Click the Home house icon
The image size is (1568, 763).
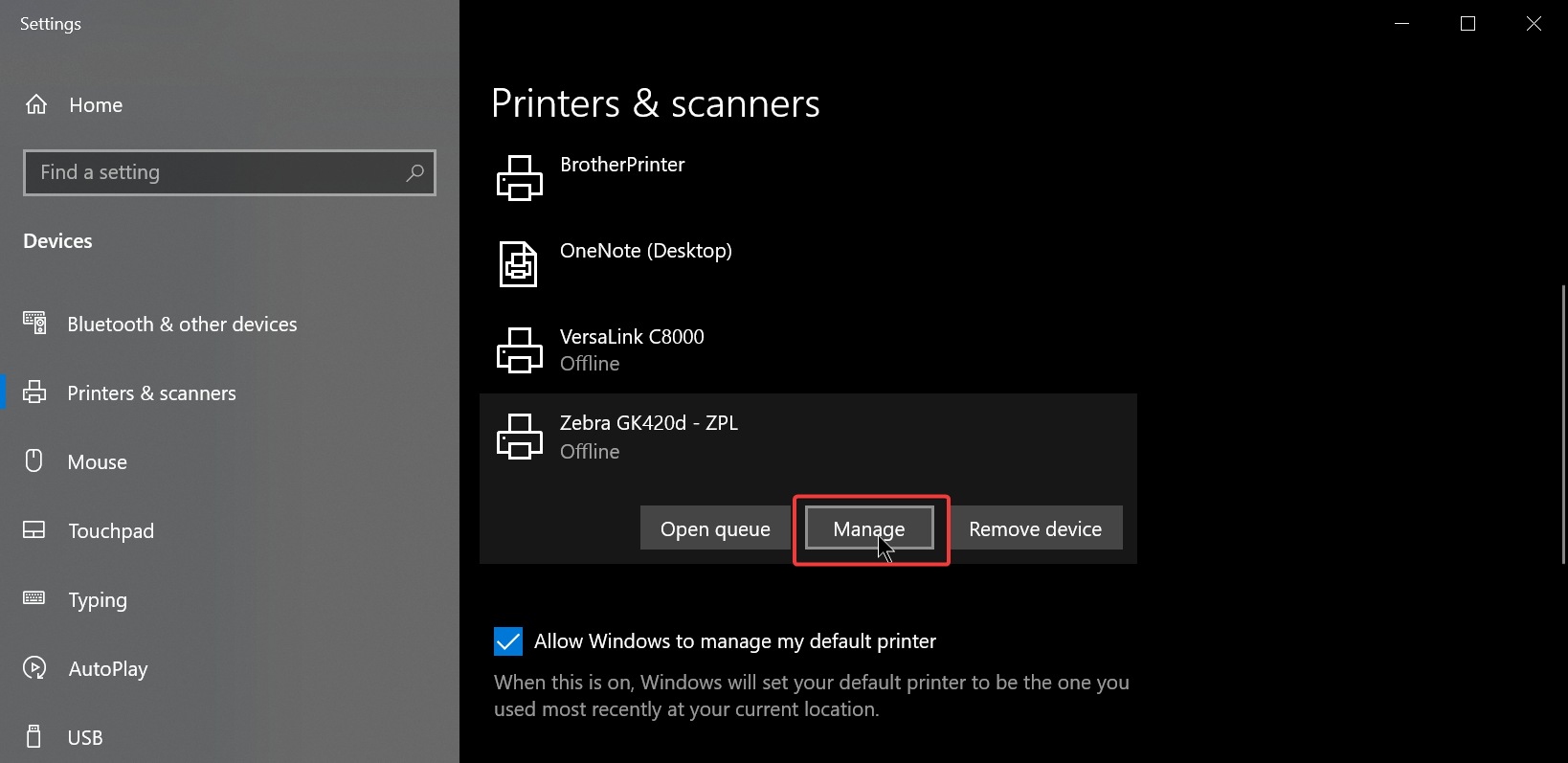[x=36, y=104]
